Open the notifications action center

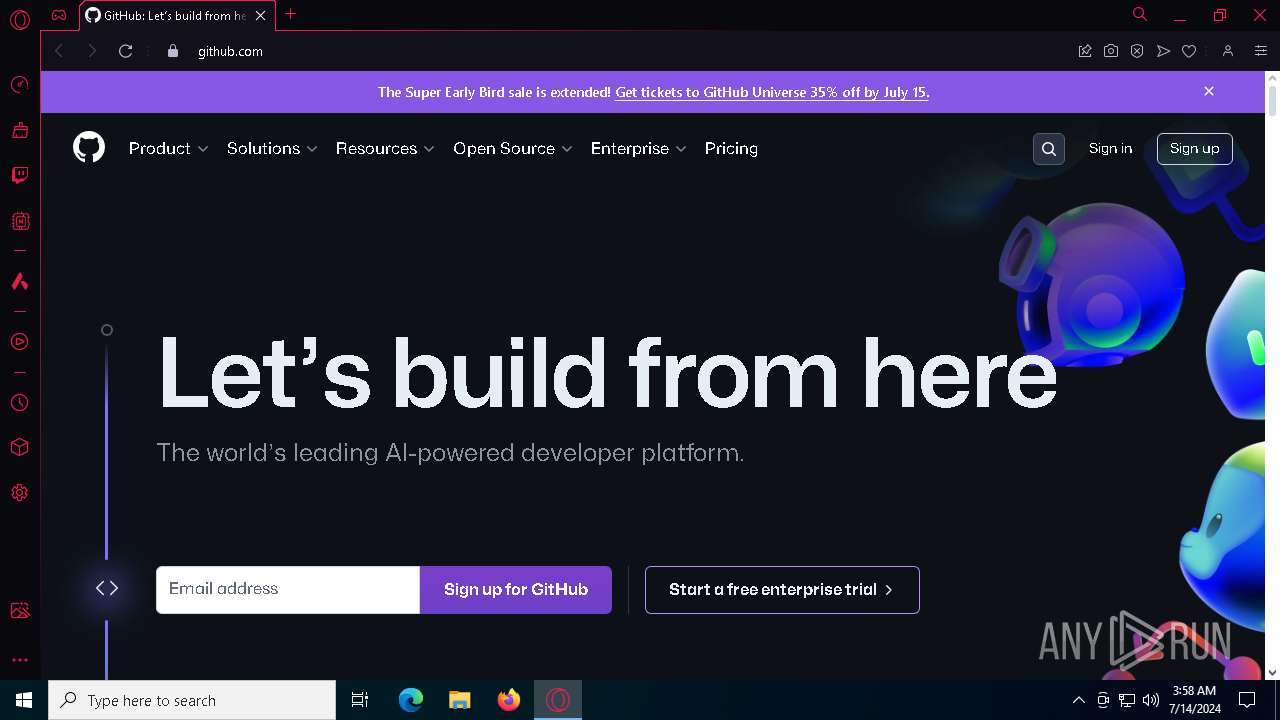tap(1247, 700)
